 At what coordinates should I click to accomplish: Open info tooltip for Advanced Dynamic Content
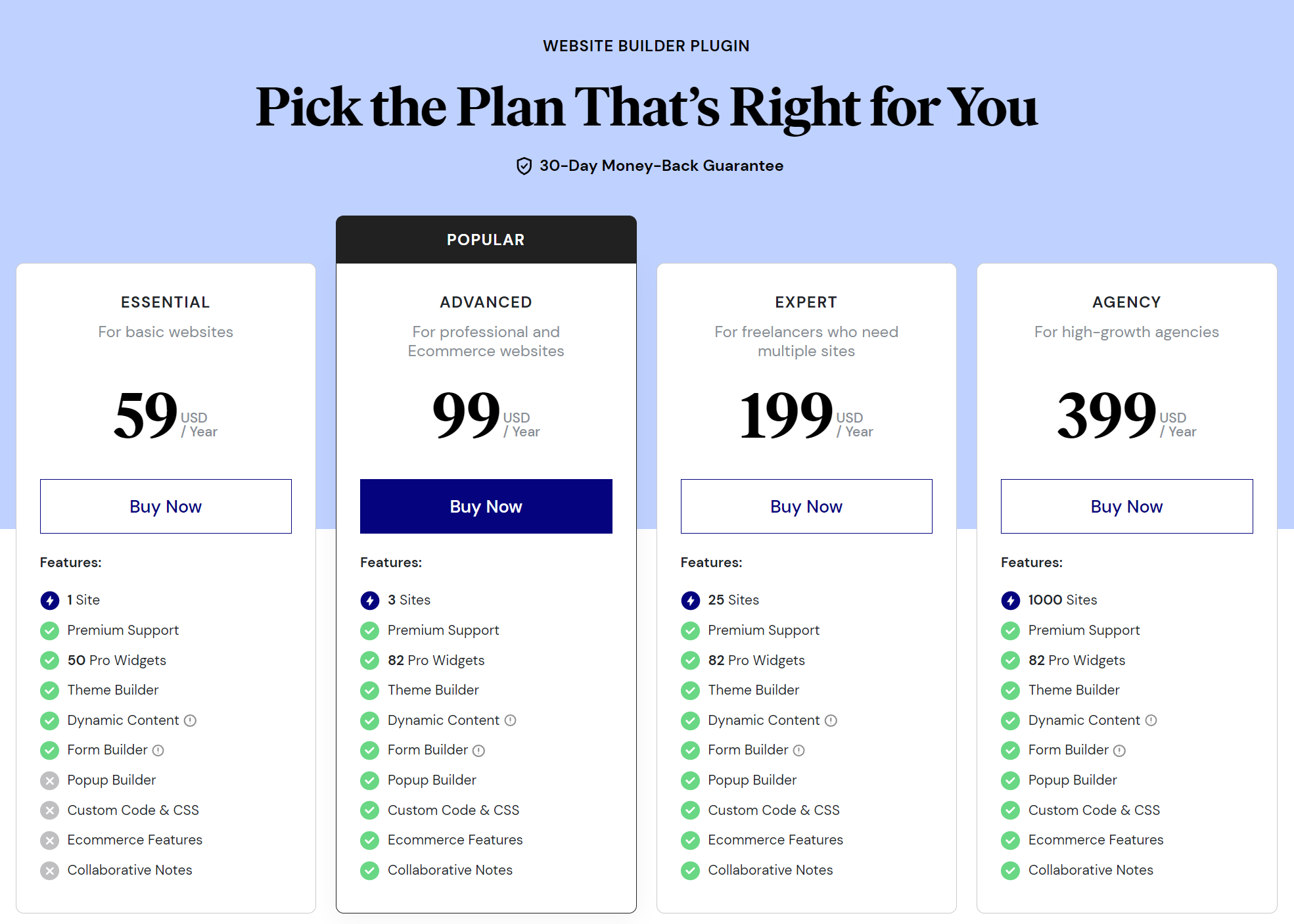coord(510,720)
